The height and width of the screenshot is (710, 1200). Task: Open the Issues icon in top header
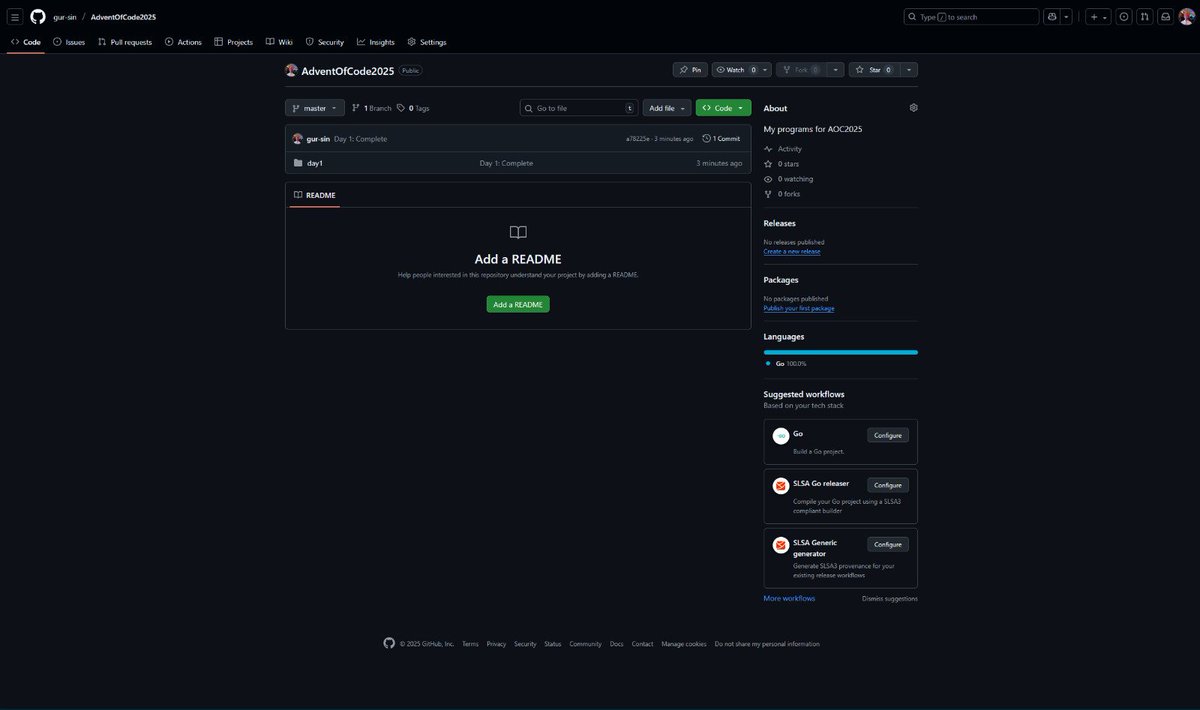(x=1124, y=17)
